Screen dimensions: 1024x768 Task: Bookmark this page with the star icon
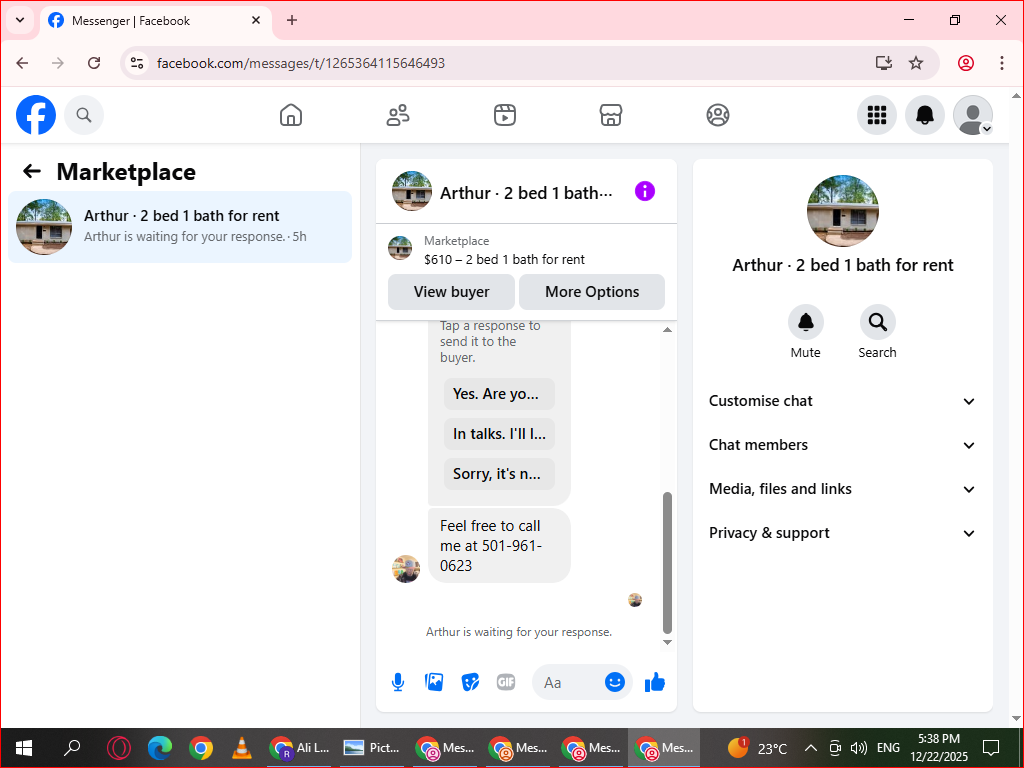tap(916, 63)
